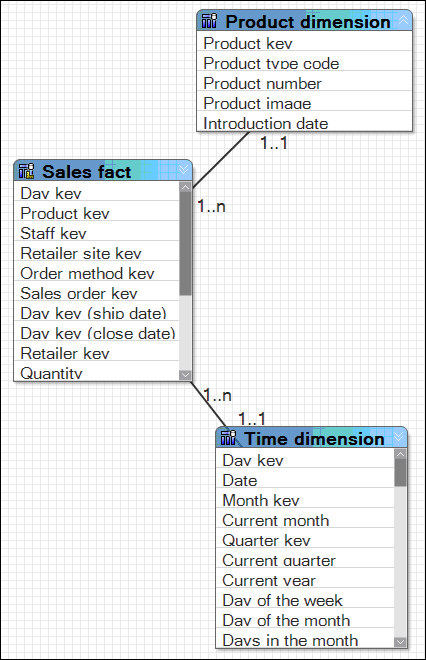Viewport: 426px width, 660px height.
Task: Select Order method key item
Action: pos(97,274)
